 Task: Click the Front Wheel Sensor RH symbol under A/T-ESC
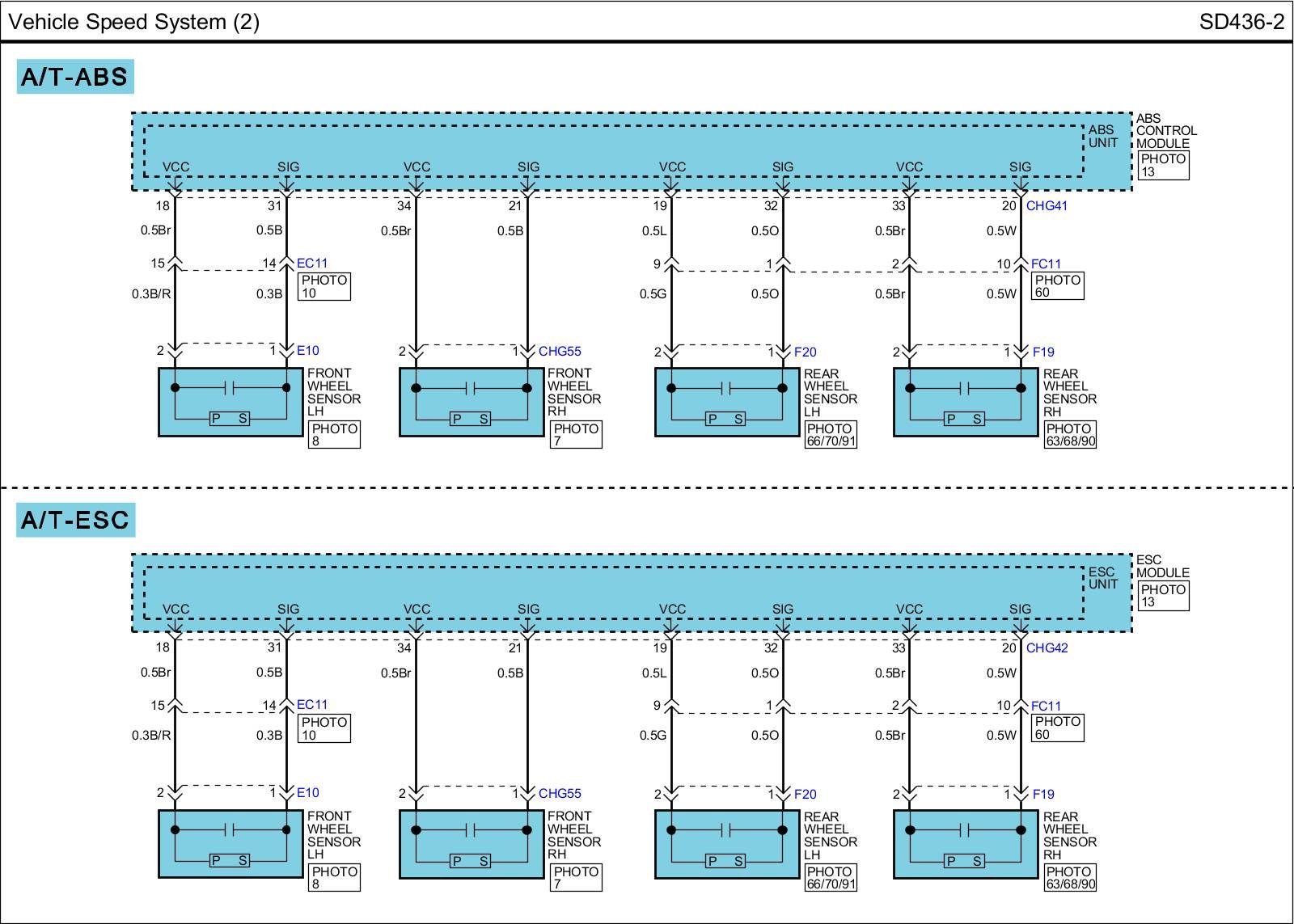(472, 844)
